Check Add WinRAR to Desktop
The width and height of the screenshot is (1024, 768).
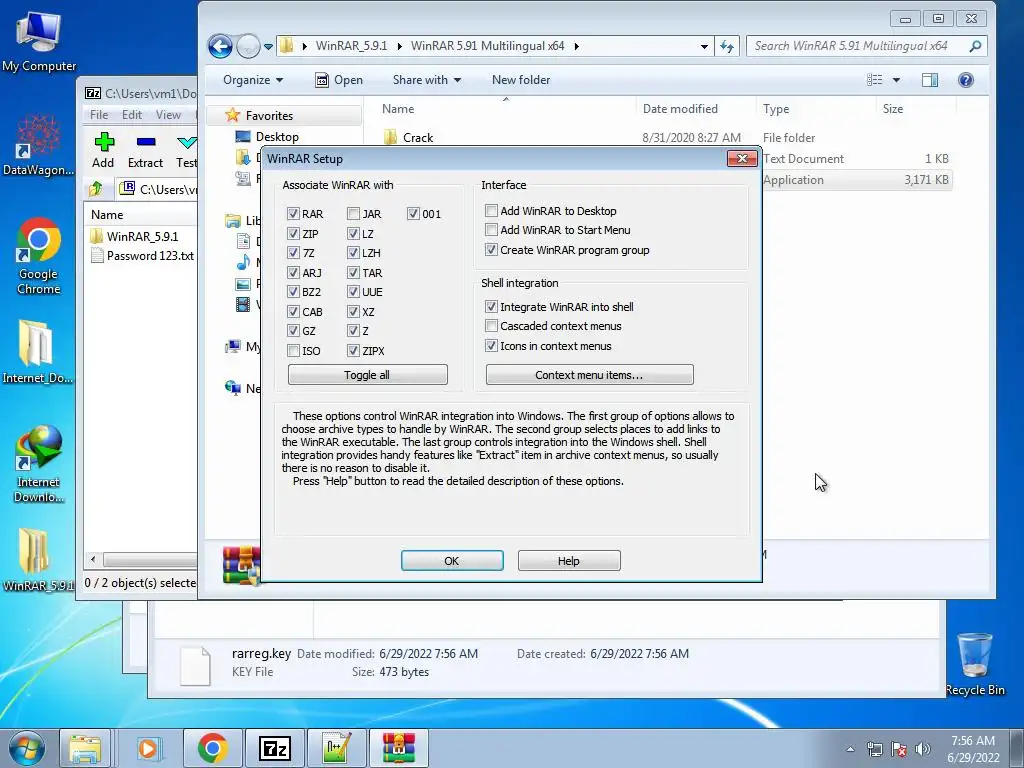491,210
